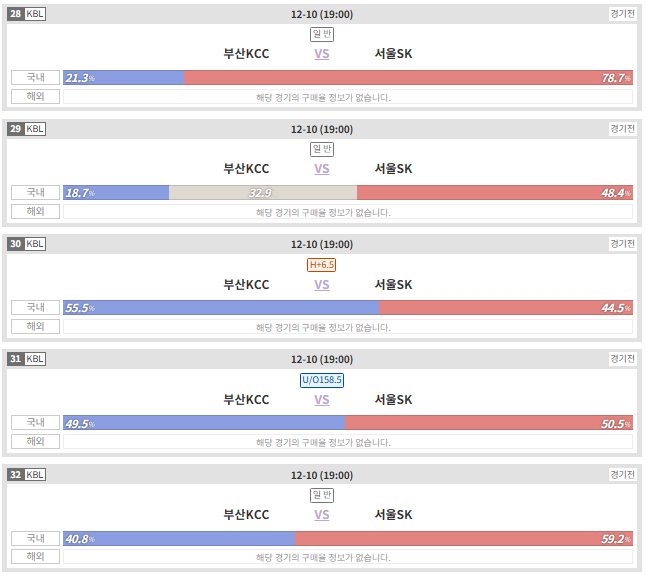Screen dimensions: 646x580
Task: Select the 국내 tab in match 28
Action: 35,77
